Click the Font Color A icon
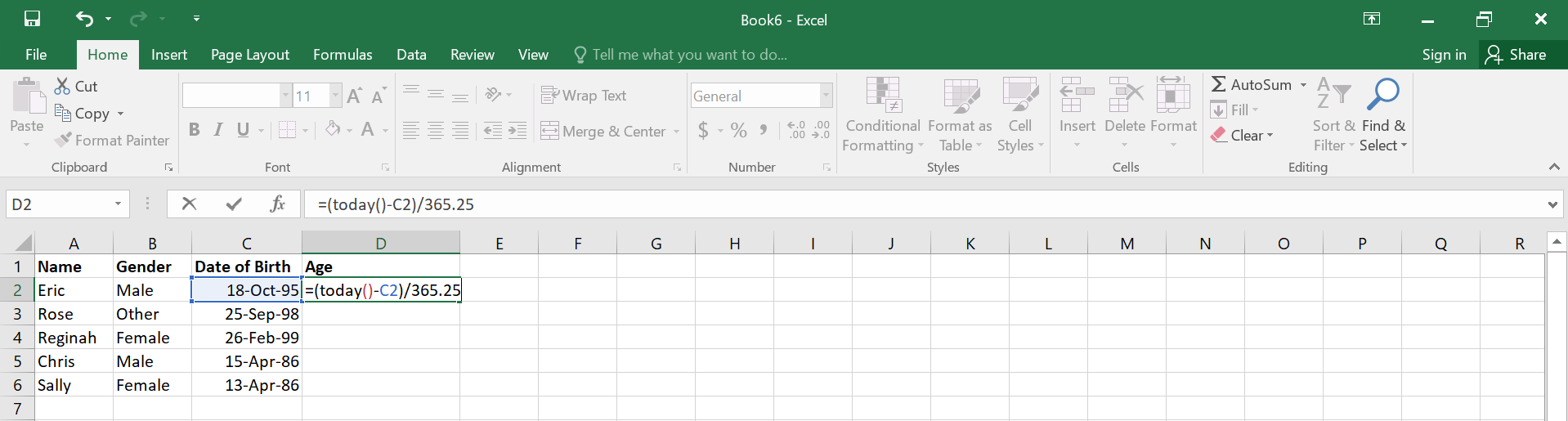Image resolution: width=1568 pixels, height=421 pixels. [368, 129]
